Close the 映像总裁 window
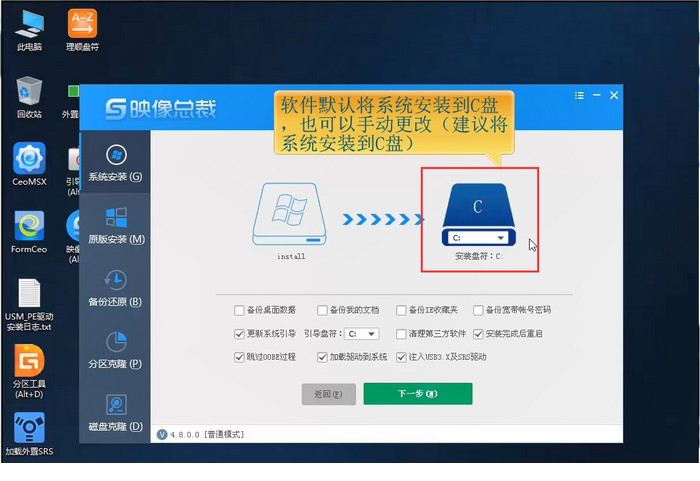 point(614,95)
